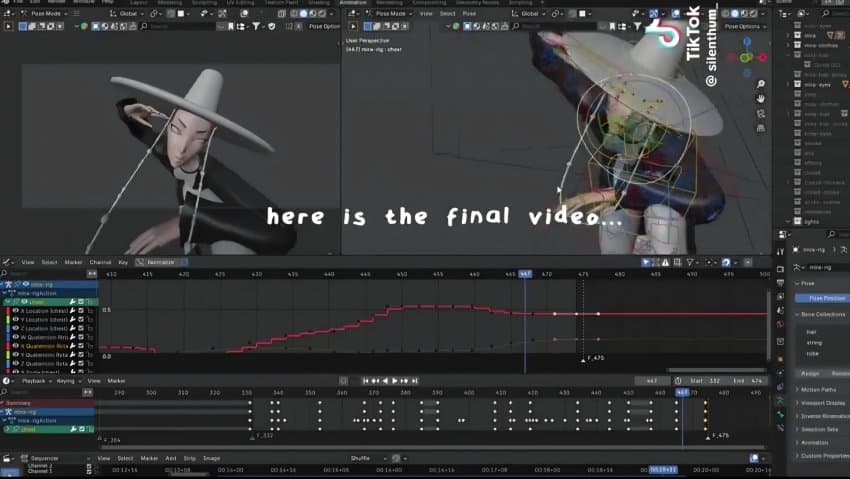Toggle the camera view gizmo
The height and width of the screenshot is (479, 850).
(761, 112)
